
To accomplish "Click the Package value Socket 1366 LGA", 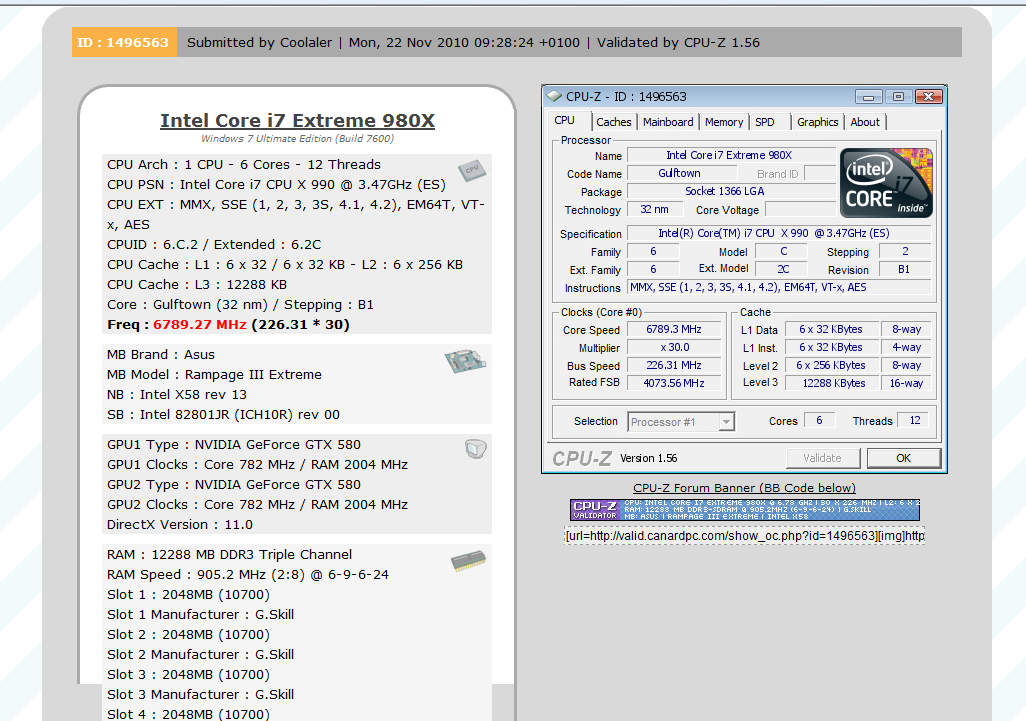I will point(730,191).
